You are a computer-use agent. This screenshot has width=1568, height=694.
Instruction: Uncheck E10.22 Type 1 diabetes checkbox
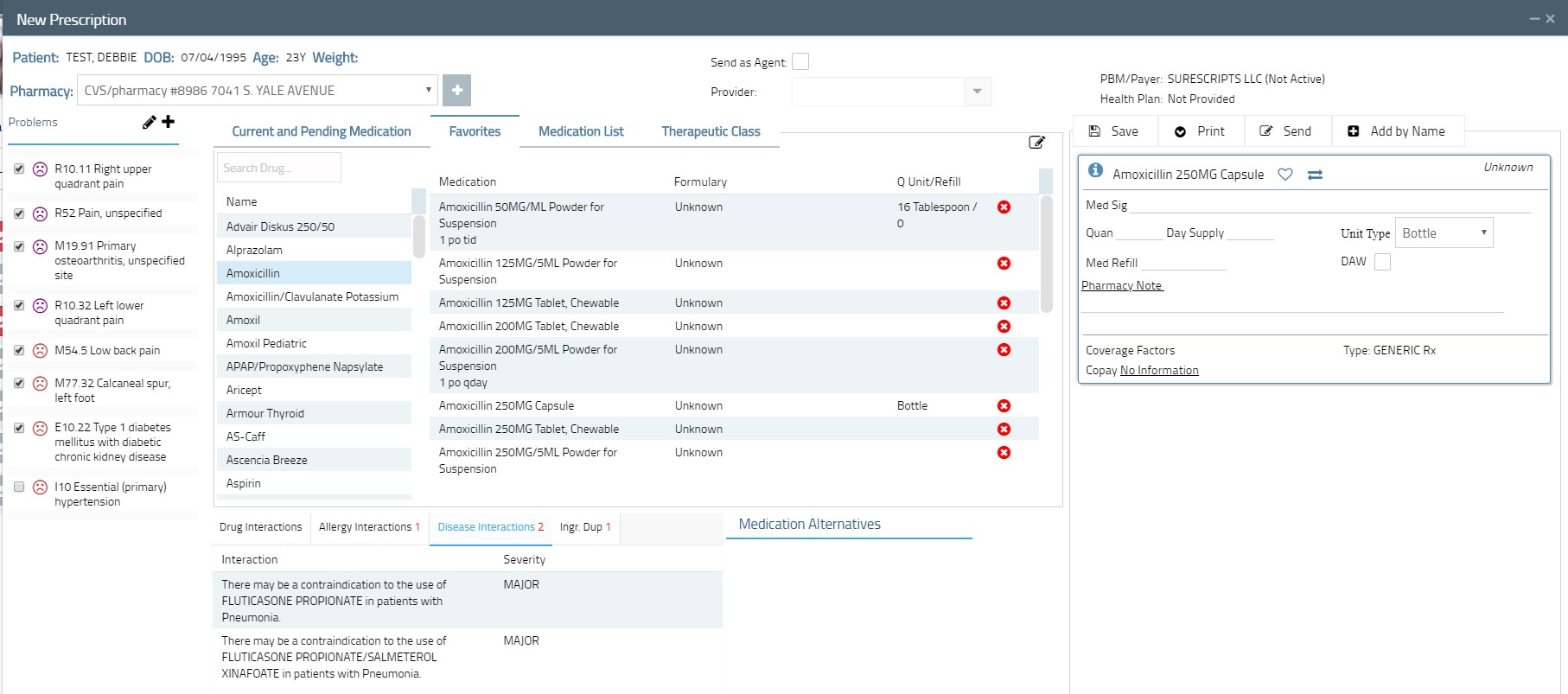[19, 428]
